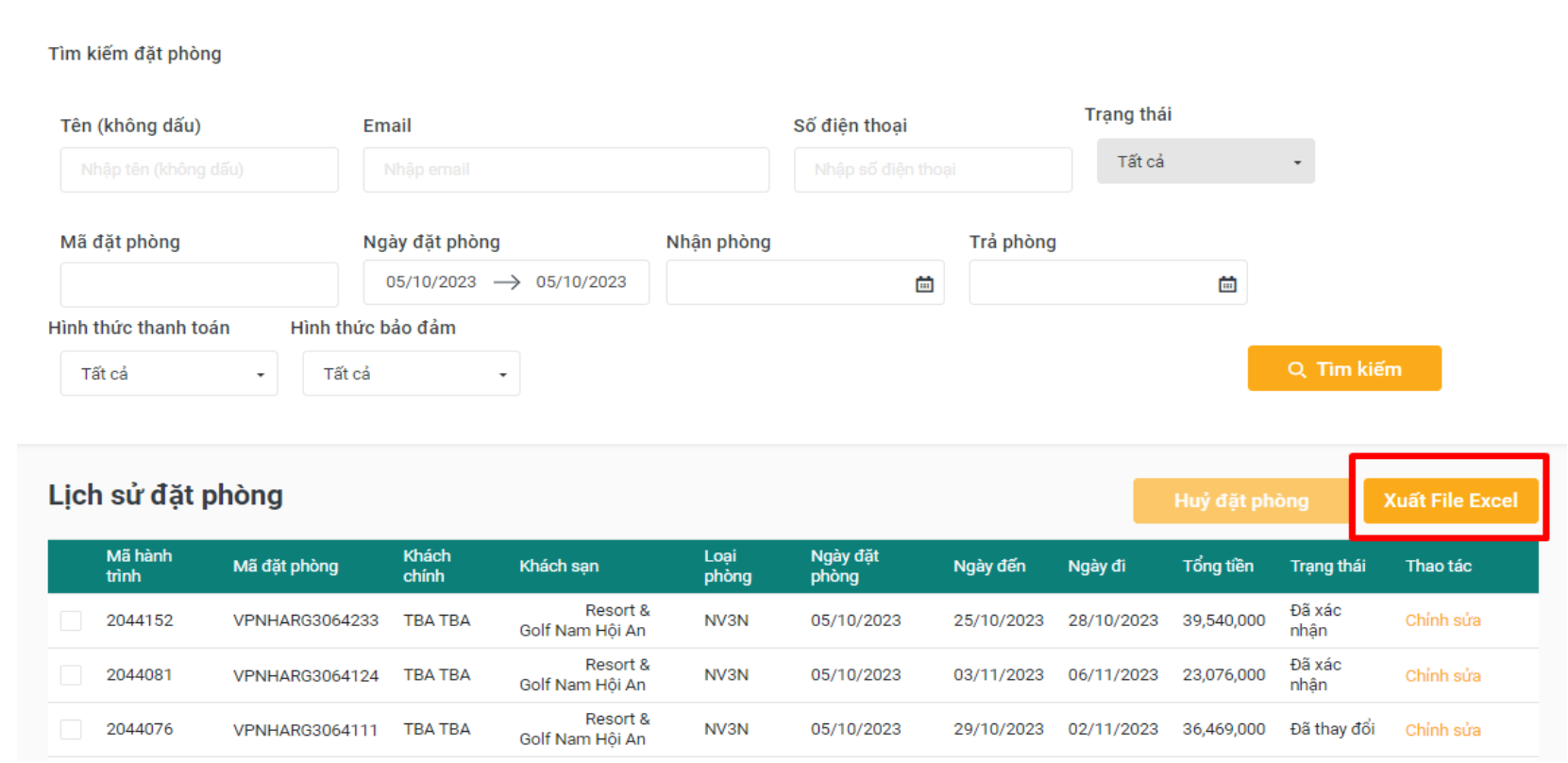Open the Hình thức thanh toán dropdown
Image resolution: width=1568 pixels, height=763 pixels.
point(169,374)
